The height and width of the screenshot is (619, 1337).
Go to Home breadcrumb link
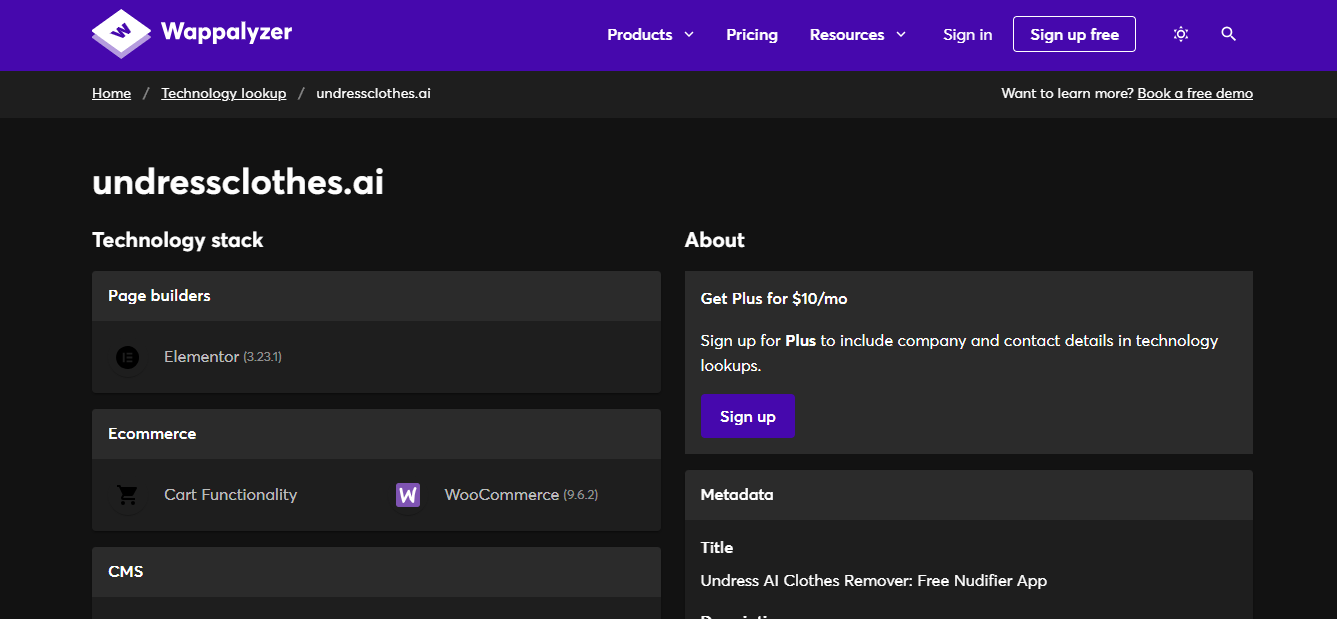[x=111, y=93]
